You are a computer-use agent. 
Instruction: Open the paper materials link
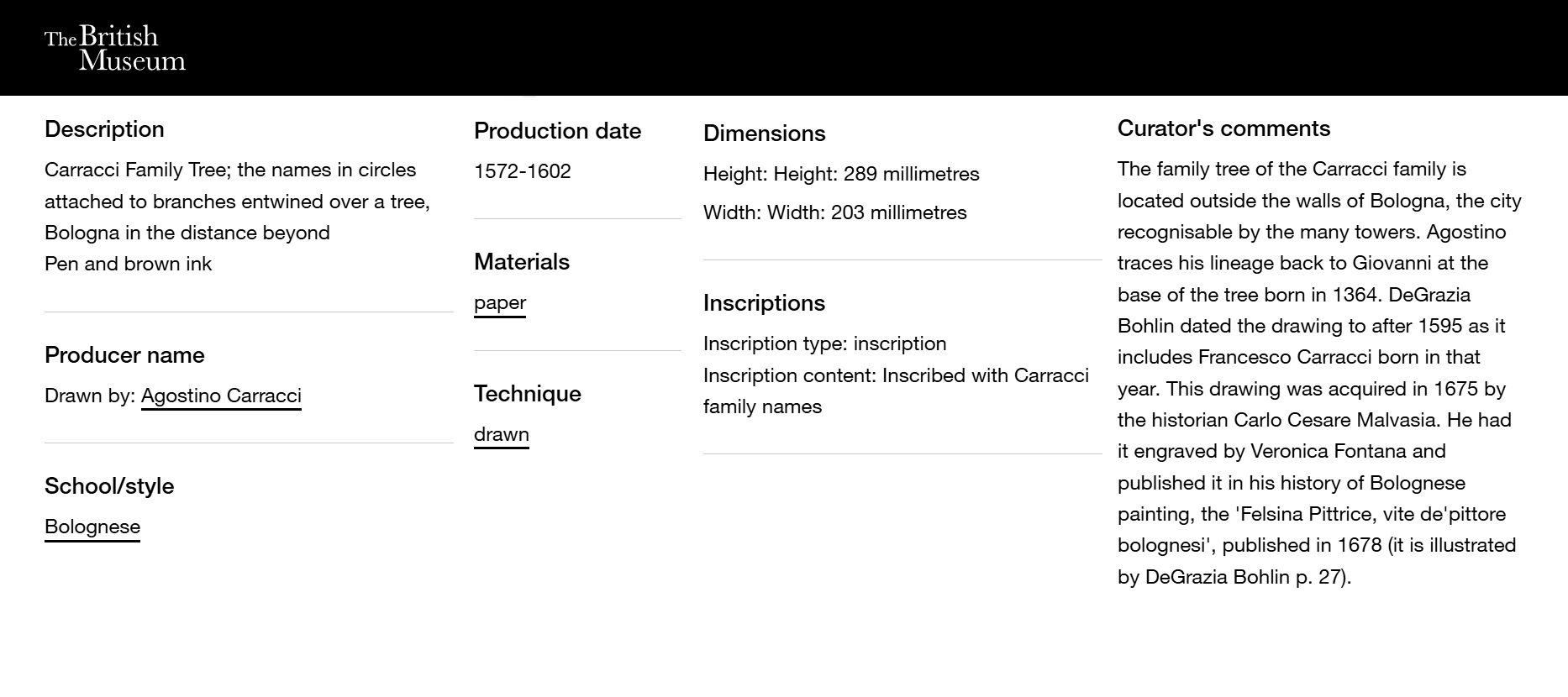tap(500, 302)
